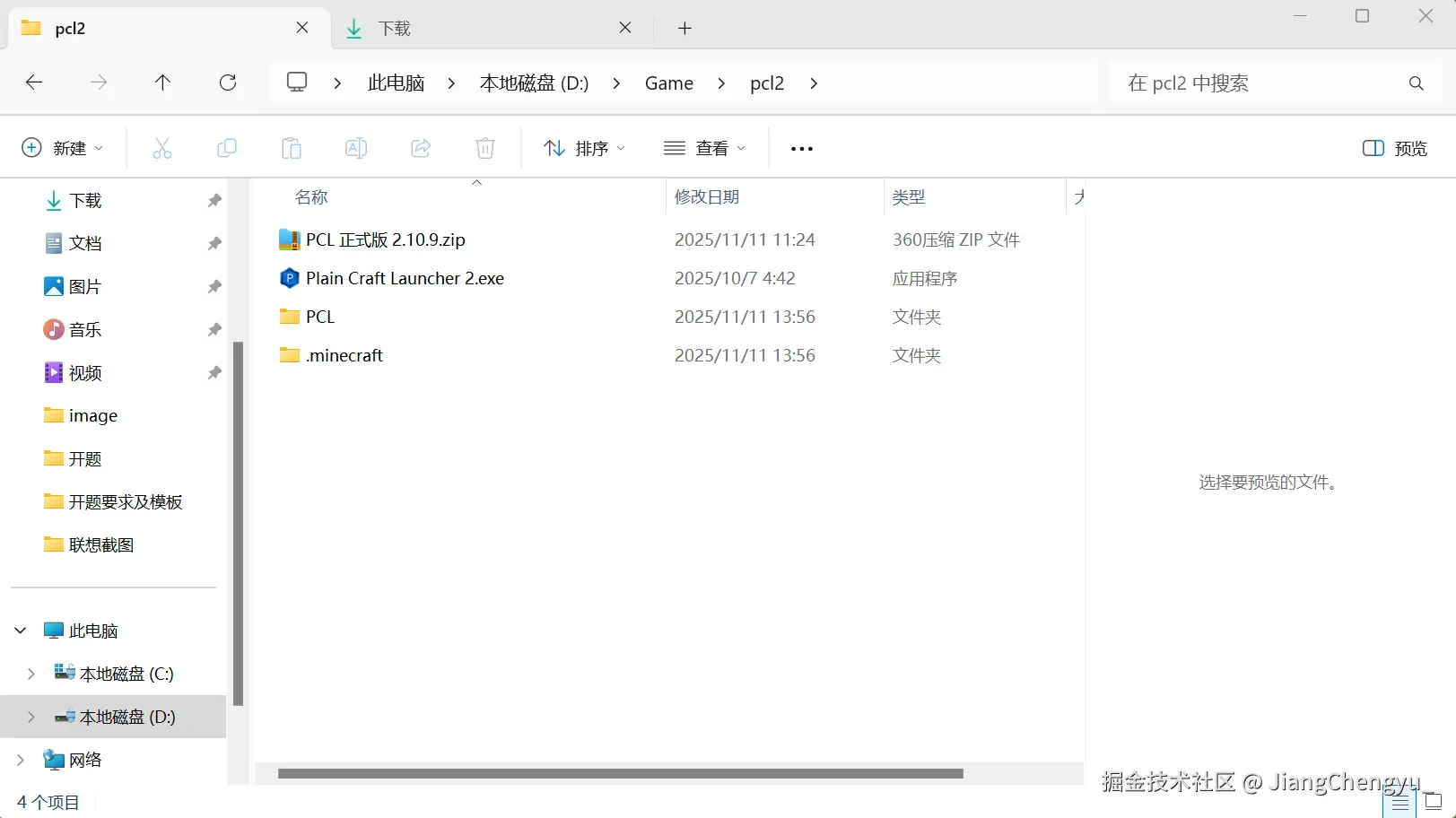Click the Rename icon in toolbar
Viewport: 1456px width, 818px height.
(356, 148)
